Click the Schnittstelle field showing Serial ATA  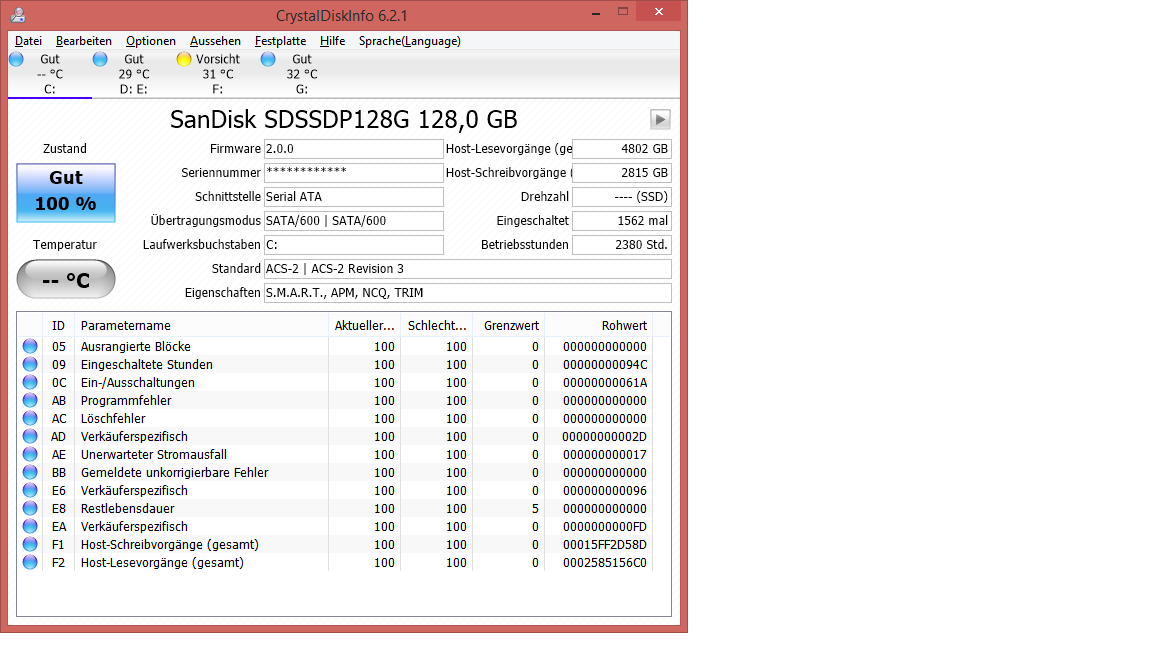point(353,197)
